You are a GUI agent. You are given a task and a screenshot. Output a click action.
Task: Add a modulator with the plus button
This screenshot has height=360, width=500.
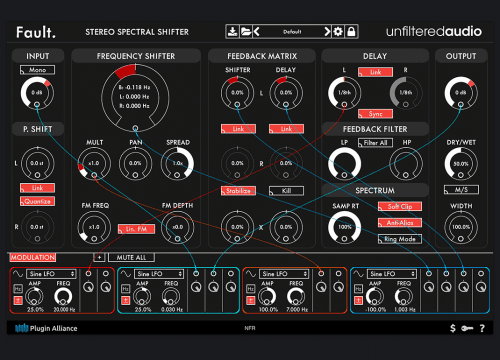click(99, 257)
